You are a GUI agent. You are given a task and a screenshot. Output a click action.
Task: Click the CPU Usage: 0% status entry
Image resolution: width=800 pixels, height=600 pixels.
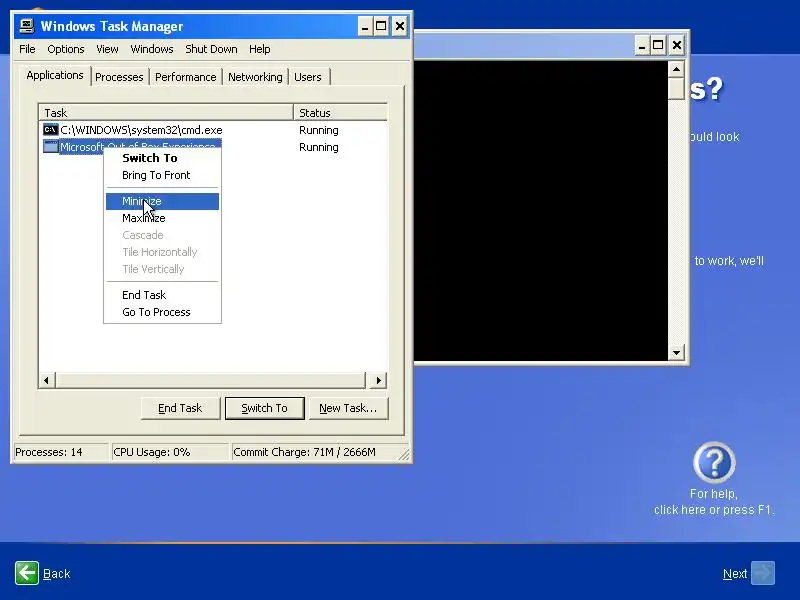pyautogui.click(x=169, y=452)
